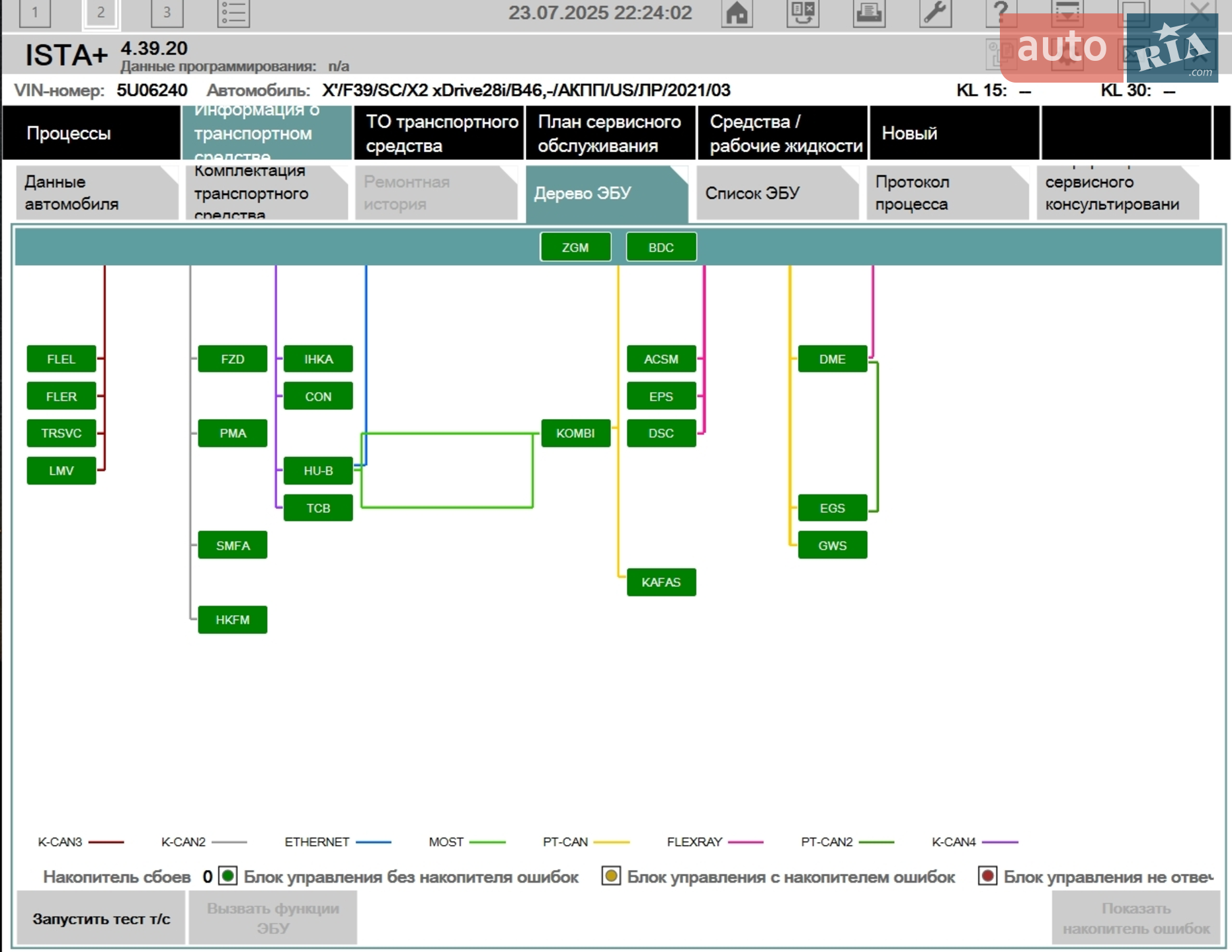The image size is (1232, 952).
Task: Click the ZGM gateway unit button
Action: tap(575, 247)
